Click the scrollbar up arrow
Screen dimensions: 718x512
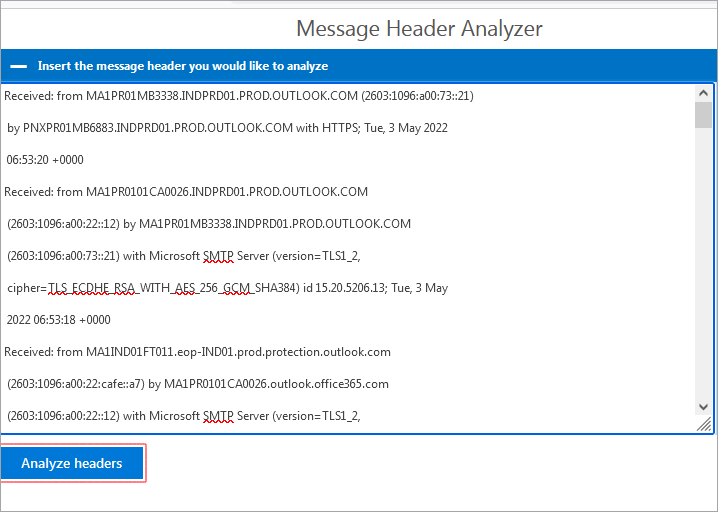coord(704,92)
